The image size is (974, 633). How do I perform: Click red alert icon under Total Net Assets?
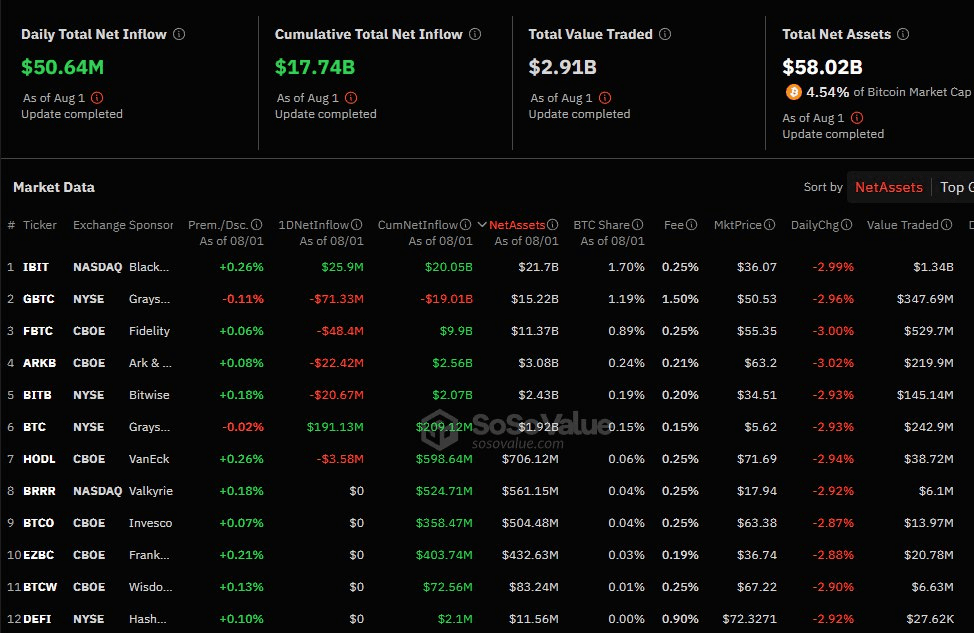coord(857,117)
